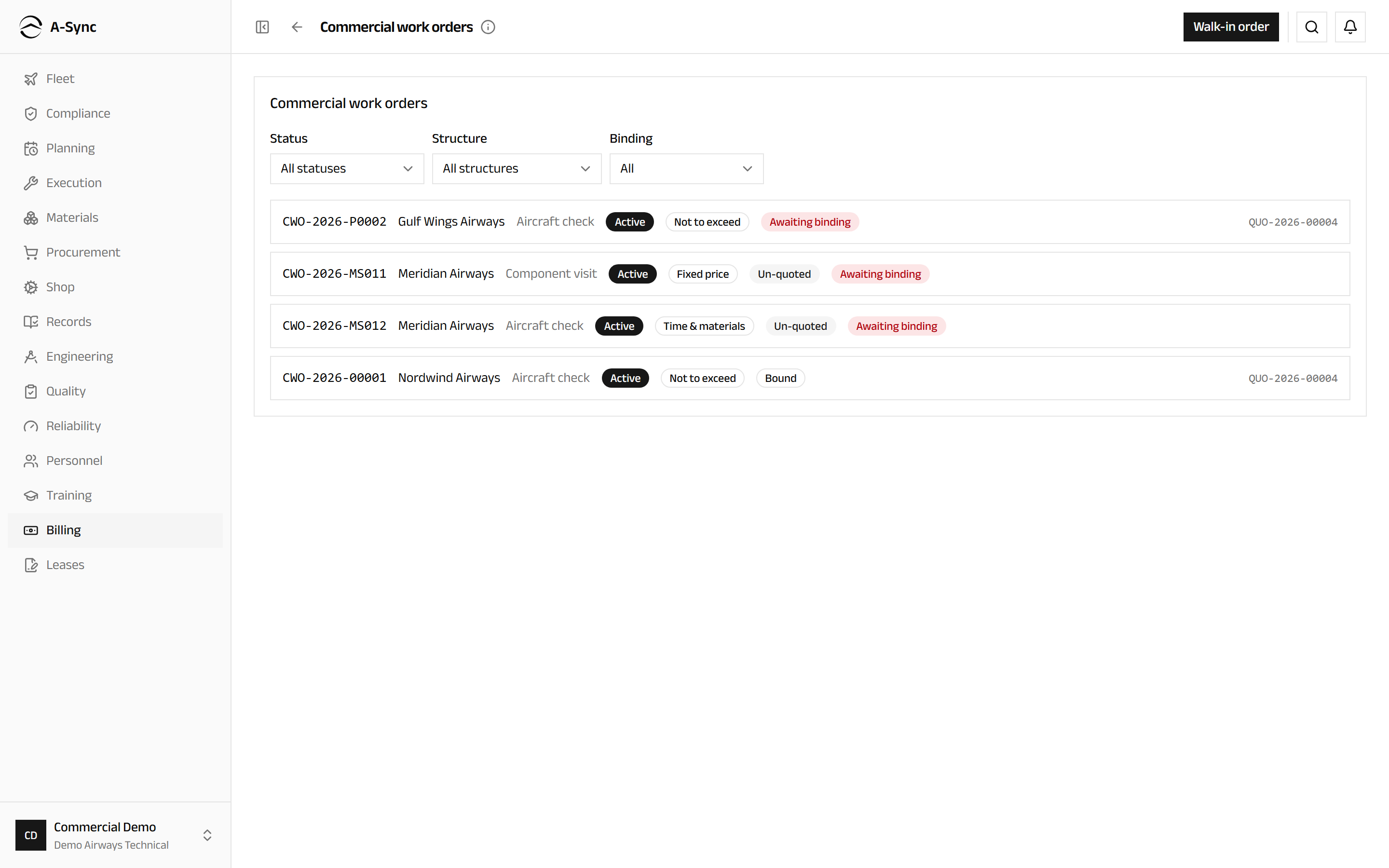The image size is (1389, 868).
Task: Go back with the arrow icon
Action: point(297,27)
